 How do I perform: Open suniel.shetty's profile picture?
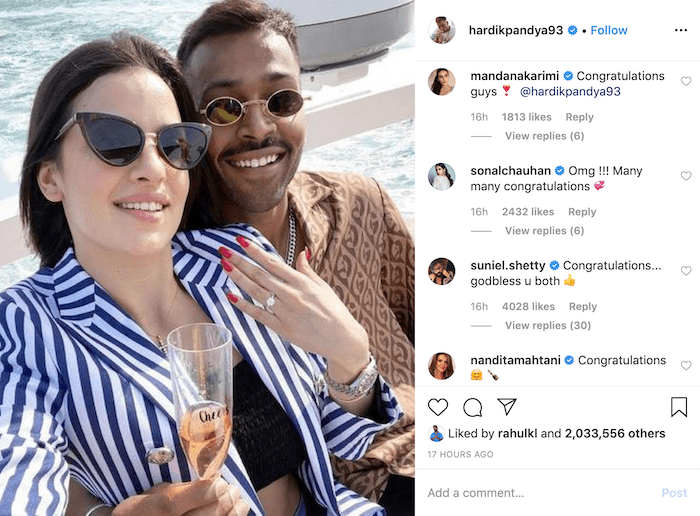442,271
